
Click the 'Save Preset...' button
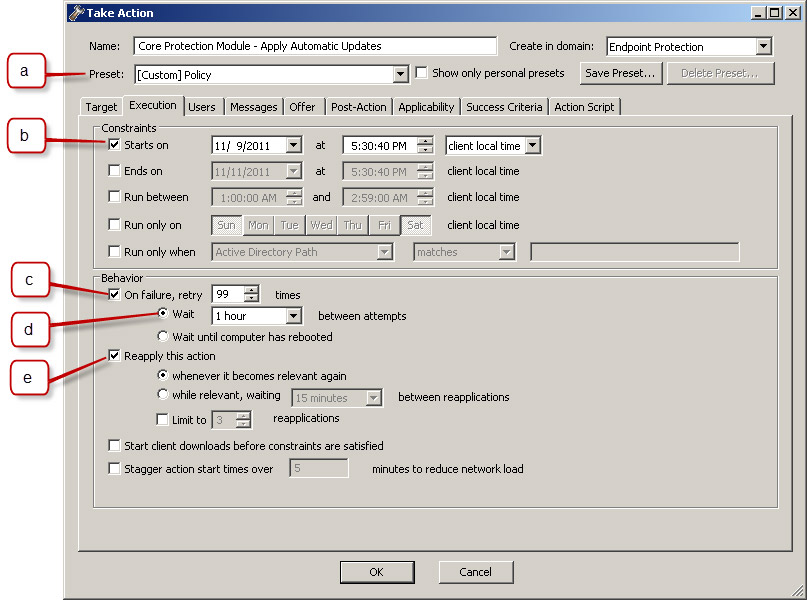coord(620,72)
